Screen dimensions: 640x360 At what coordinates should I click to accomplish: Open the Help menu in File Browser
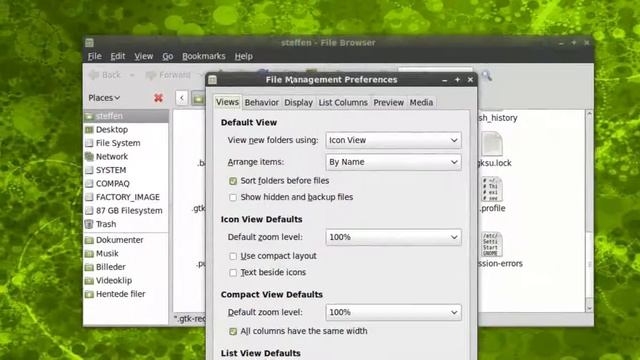pyautogui.click(x=243, y=56)
